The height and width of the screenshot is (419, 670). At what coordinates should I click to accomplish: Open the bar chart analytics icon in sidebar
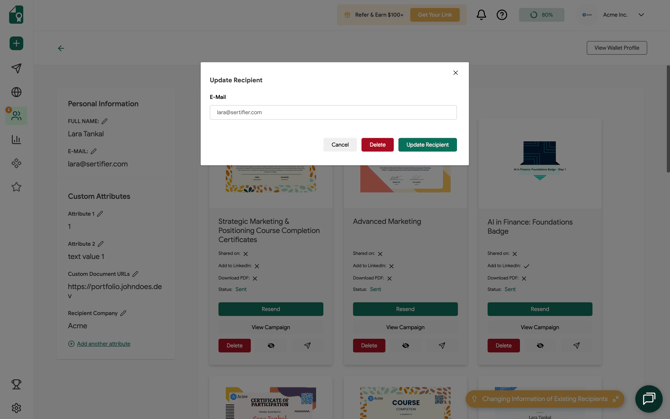pos(16,140)
